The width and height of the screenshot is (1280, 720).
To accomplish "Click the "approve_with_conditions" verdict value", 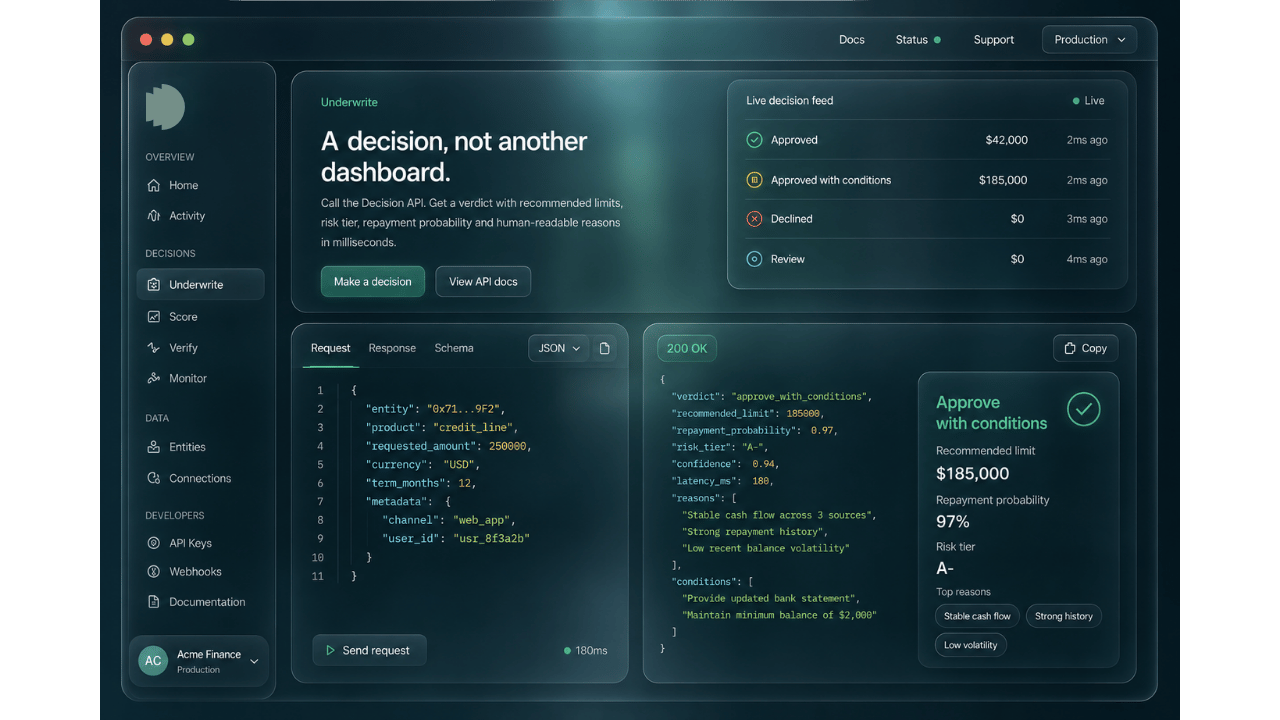I will pyautogui.click(x=801, y=396).
